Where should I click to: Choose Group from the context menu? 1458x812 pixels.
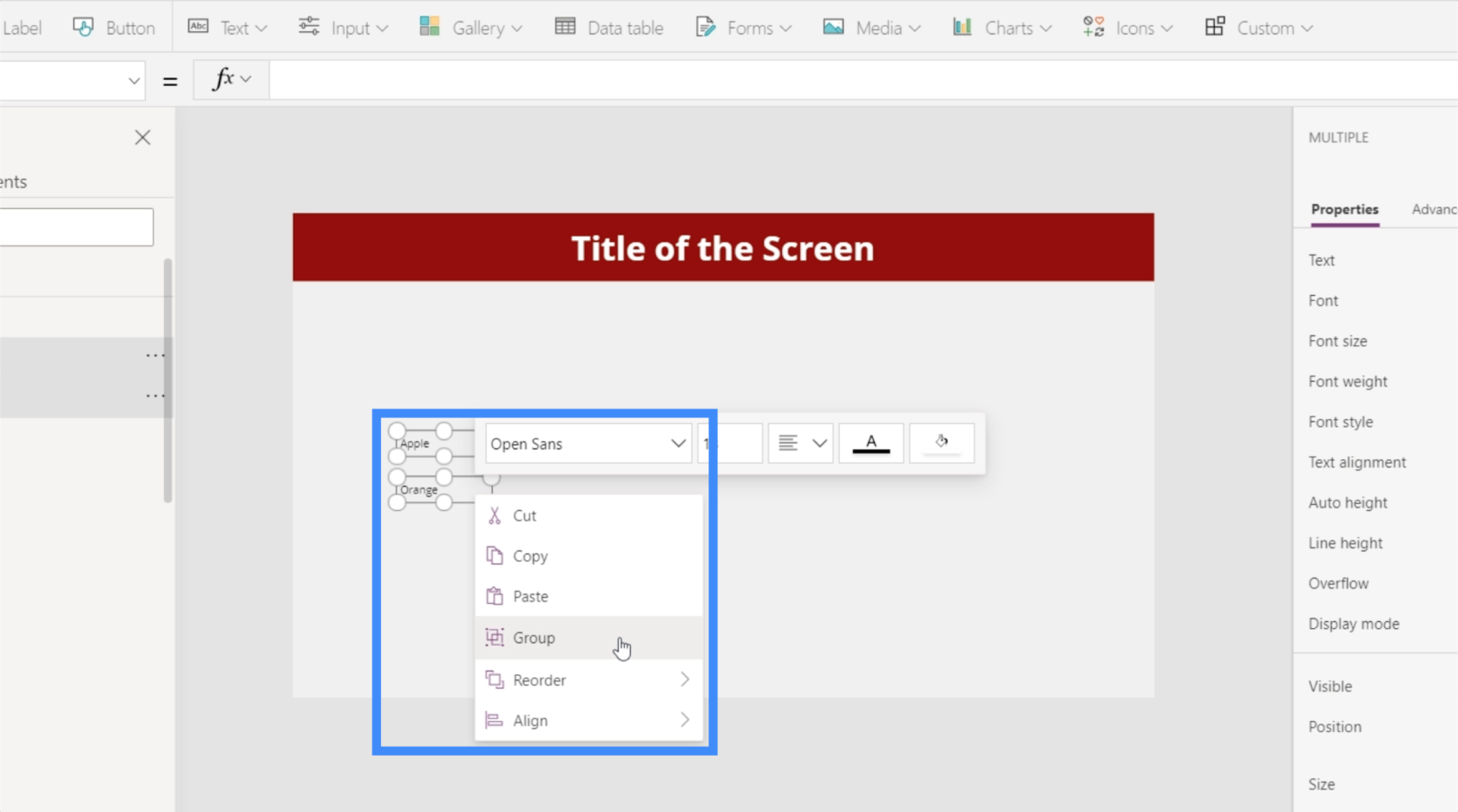pos(588,638)
